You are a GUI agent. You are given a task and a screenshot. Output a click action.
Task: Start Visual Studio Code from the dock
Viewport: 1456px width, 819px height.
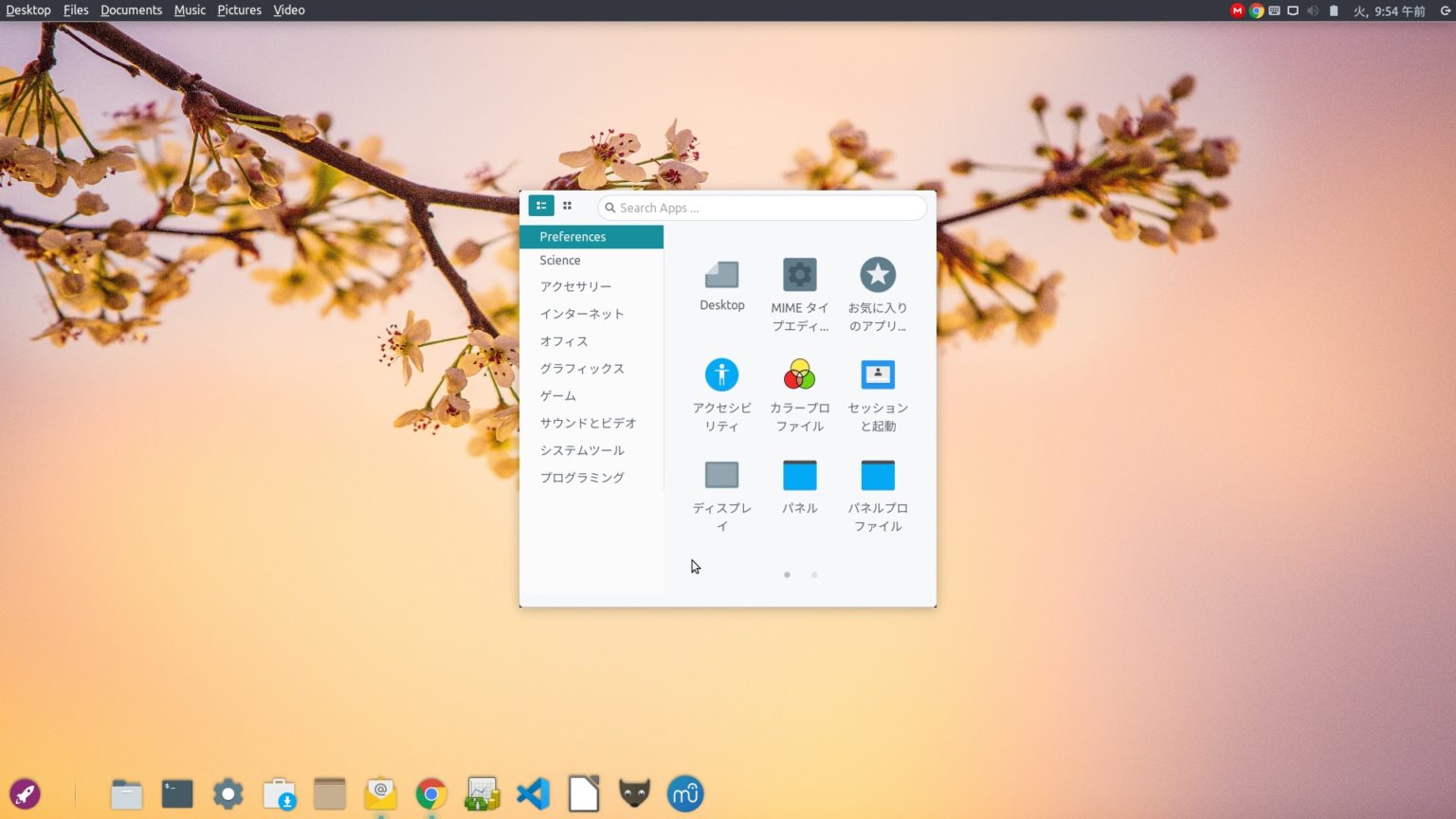533,793
